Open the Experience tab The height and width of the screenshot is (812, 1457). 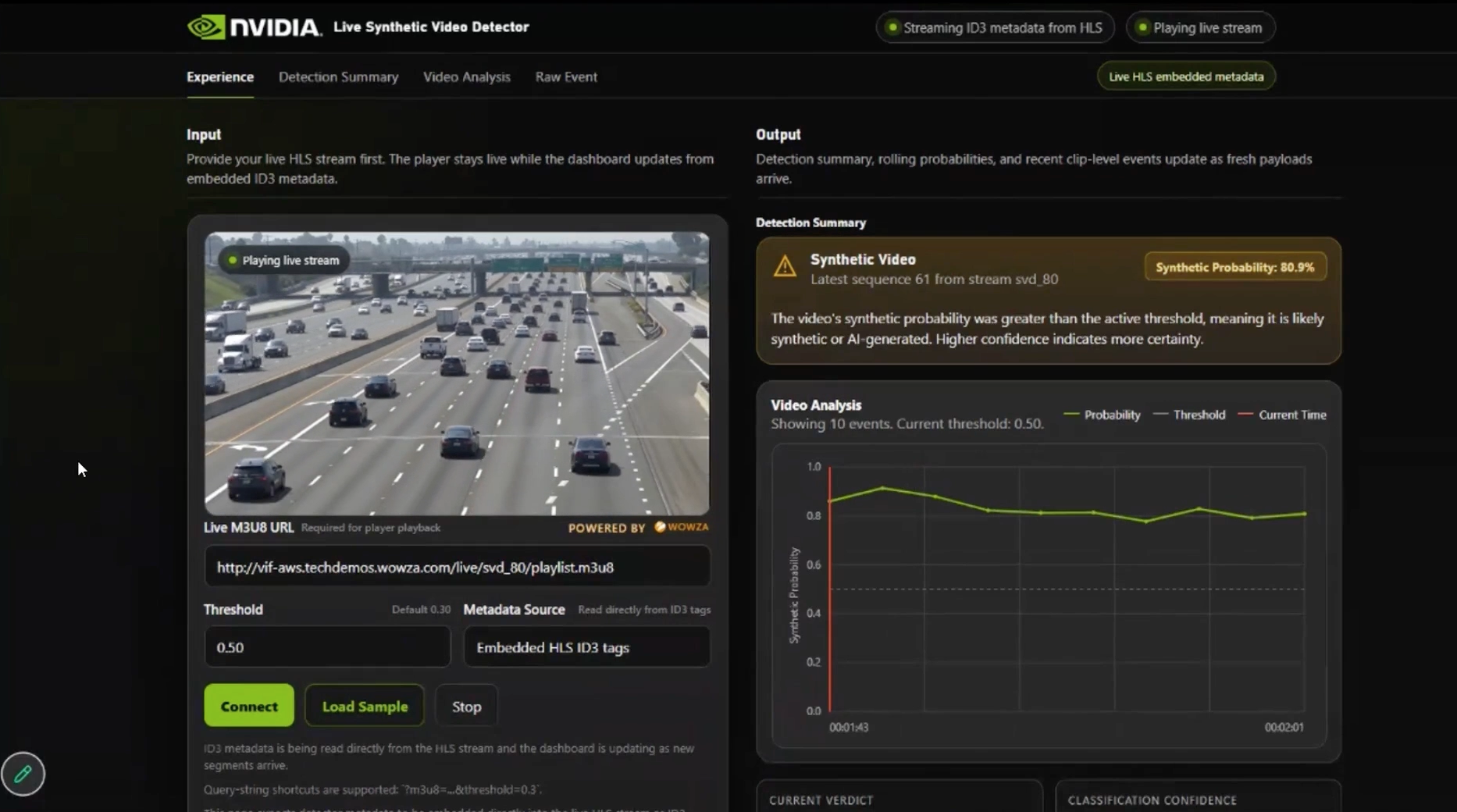220,77
